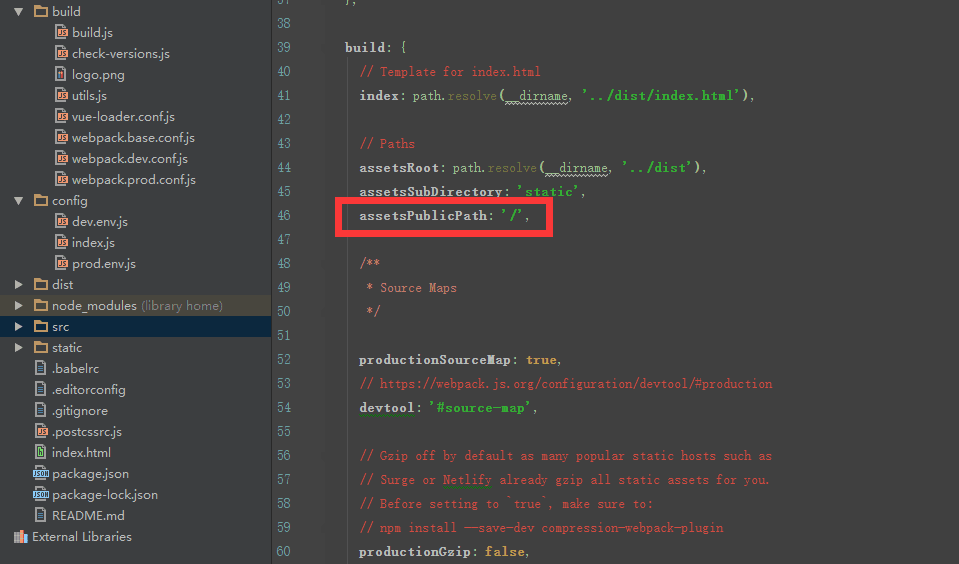Click the External Libraries icon
Screen dimensions: 959x564
pos(21,536)
